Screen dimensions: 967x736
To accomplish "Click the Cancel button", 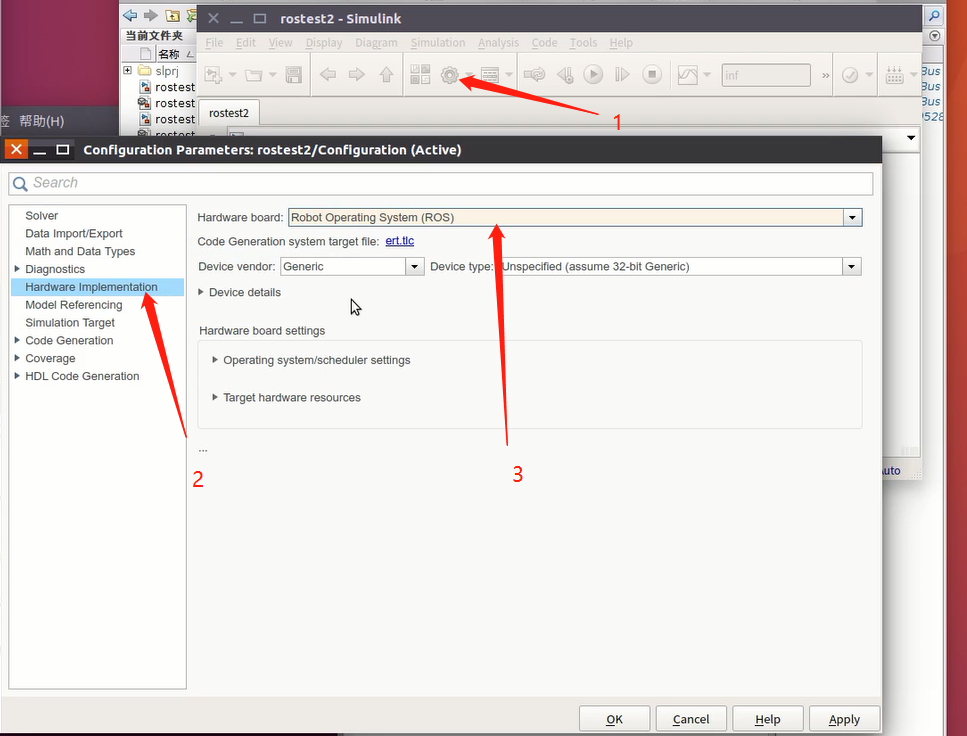I will pos(691,719).
